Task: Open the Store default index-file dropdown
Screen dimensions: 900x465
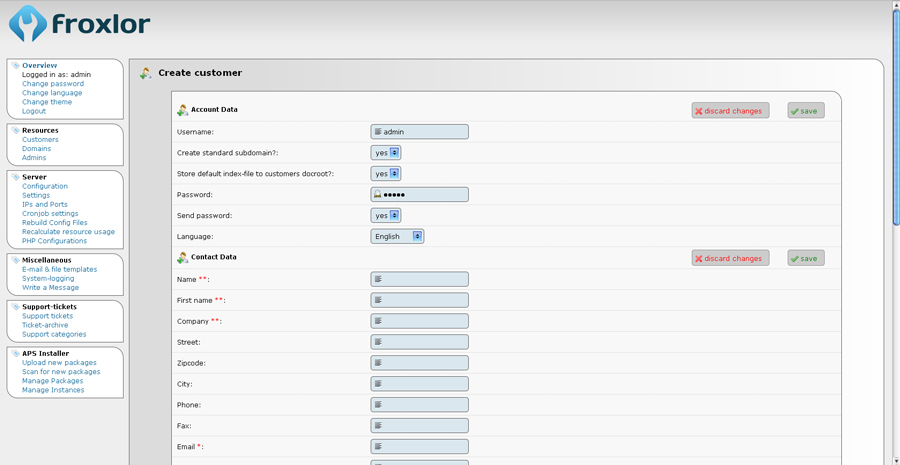Action: pos(385,174)
